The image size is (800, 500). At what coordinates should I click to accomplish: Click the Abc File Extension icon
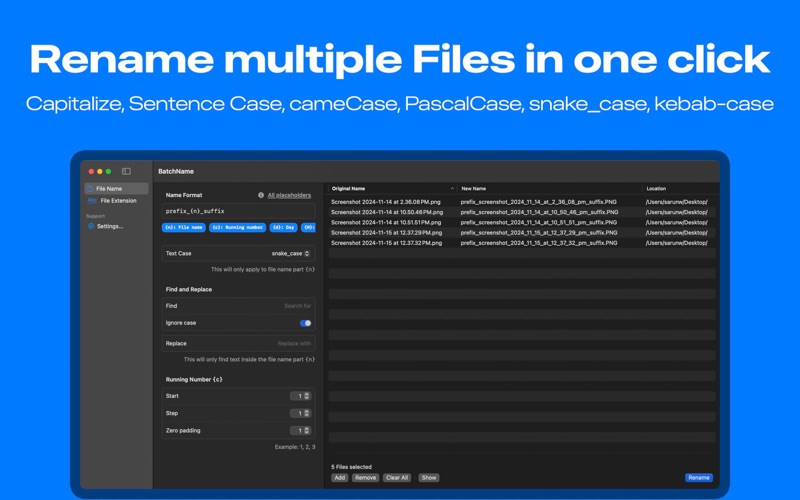click(92, 201)
